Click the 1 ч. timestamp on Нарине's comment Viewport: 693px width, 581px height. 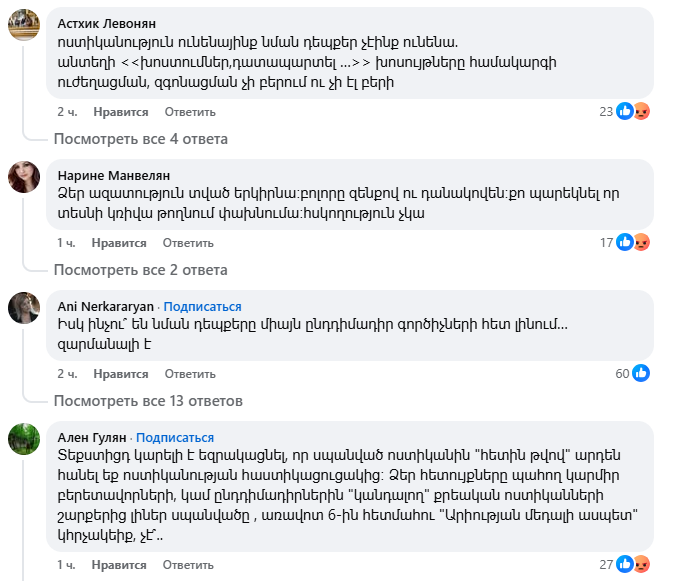click(66, 242)
